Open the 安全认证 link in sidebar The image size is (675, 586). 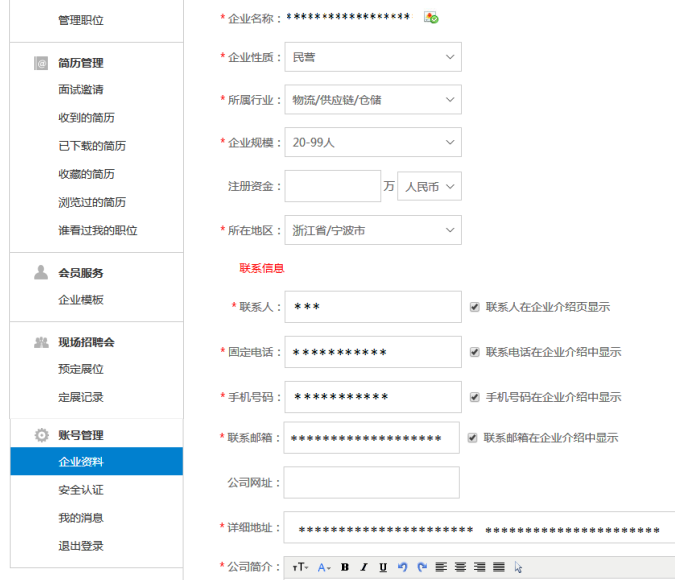pos(81,490)
